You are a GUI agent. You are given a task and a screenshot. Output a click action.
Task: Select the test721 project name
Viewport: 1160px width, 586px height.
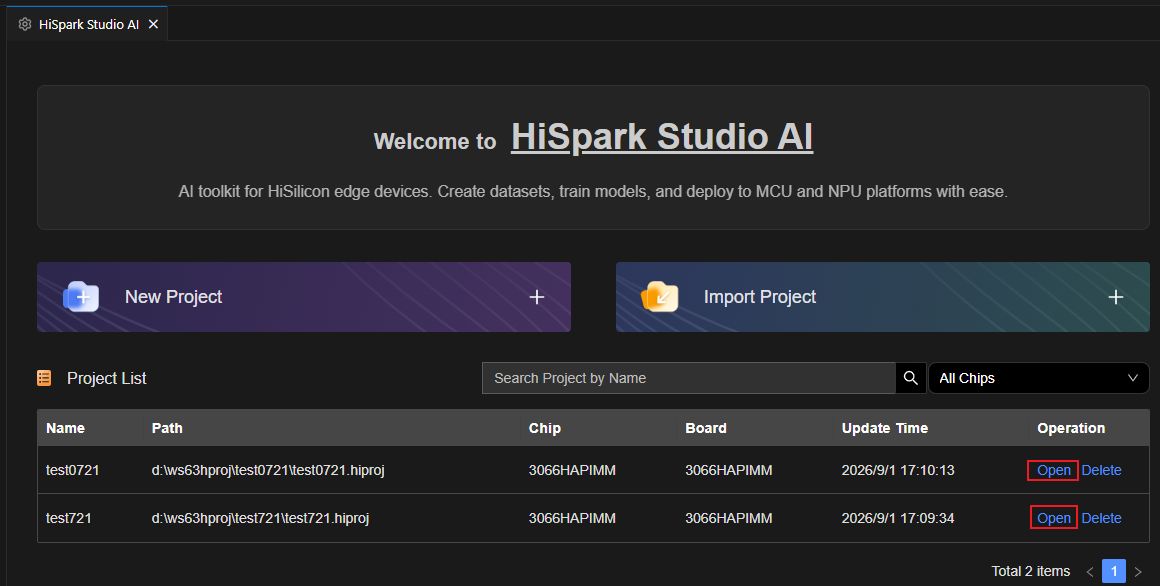69,519
